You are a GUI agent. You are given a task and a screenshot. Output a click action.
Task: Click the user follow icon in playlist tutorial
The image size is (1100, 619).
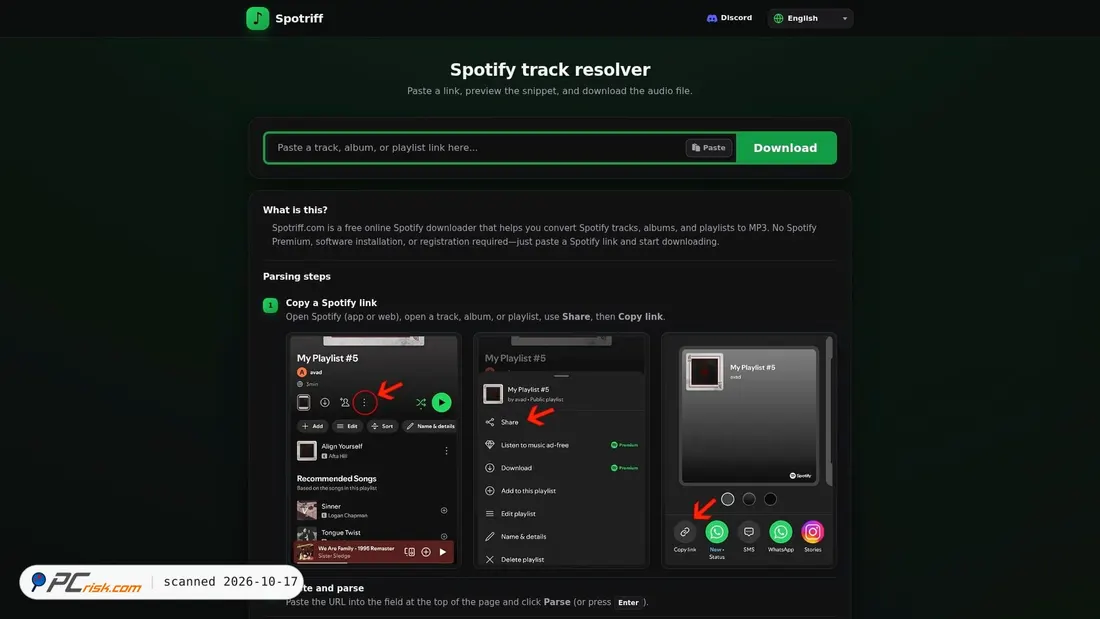344,403
